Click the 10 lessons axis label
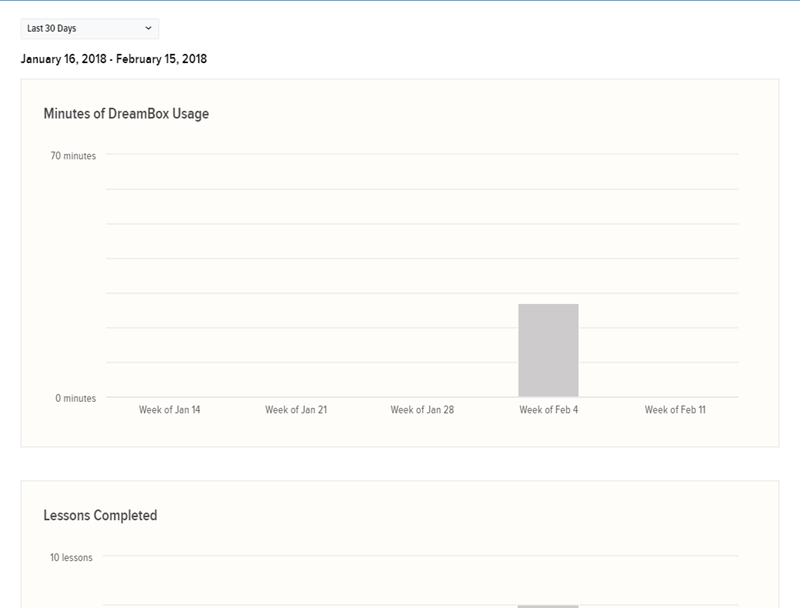 coord(71,558)
